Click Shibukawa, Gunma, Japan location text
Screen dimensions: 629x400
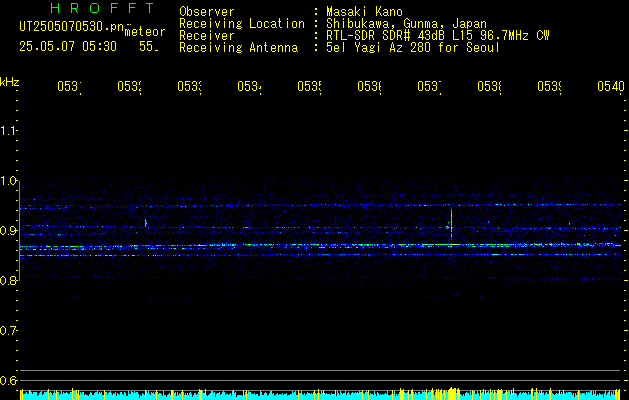coord(406,24)
